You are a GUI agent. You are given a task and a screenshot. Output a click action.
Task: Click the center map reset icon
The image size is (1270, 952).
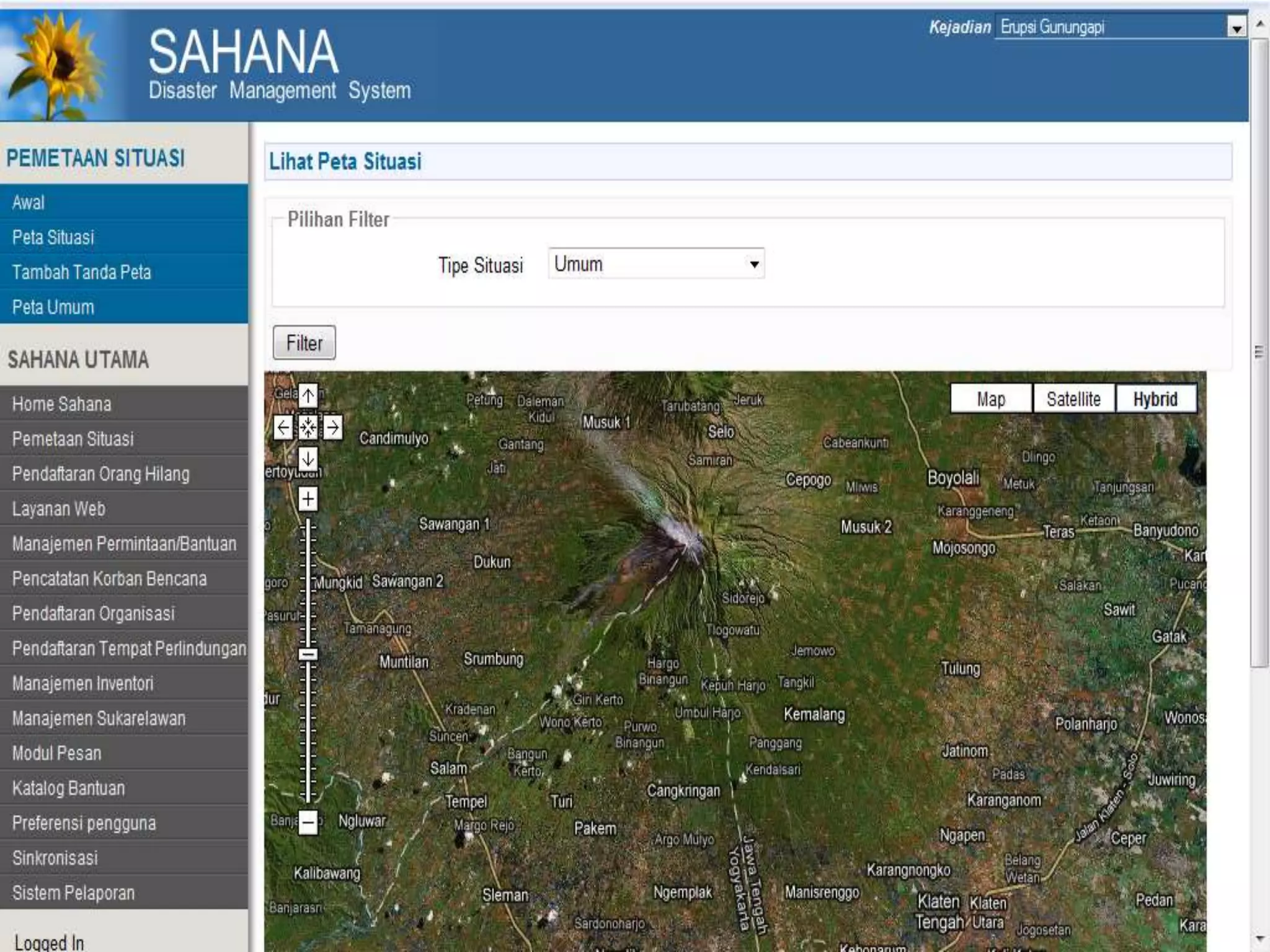(x=308, y=427)
